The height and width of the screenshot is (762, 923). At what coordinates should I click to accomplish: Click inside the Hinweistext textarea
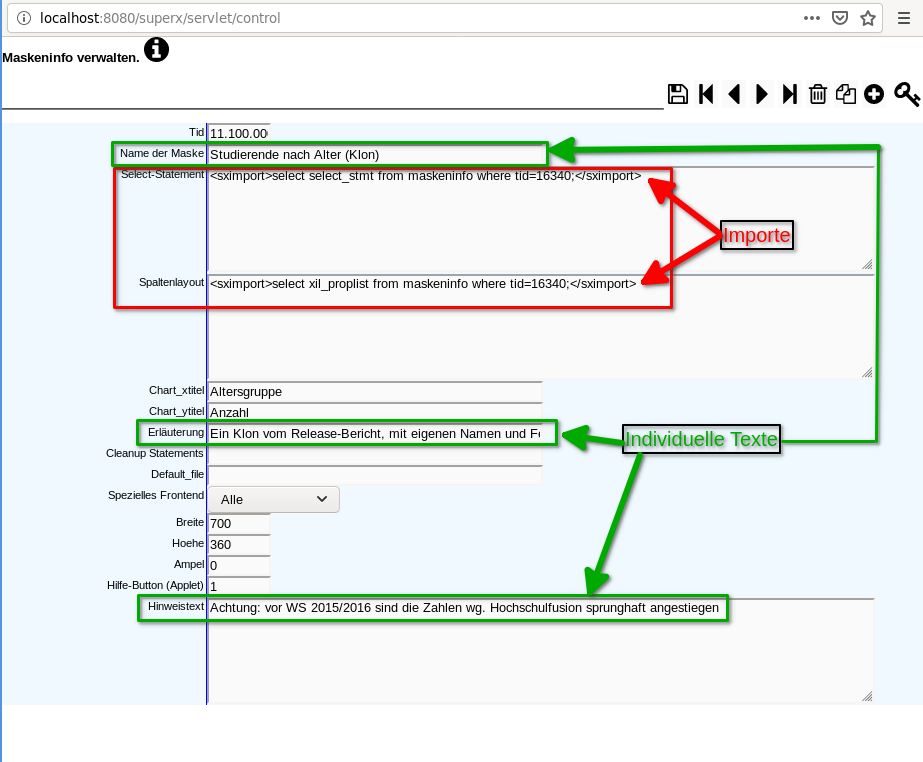tap(541, 651)
